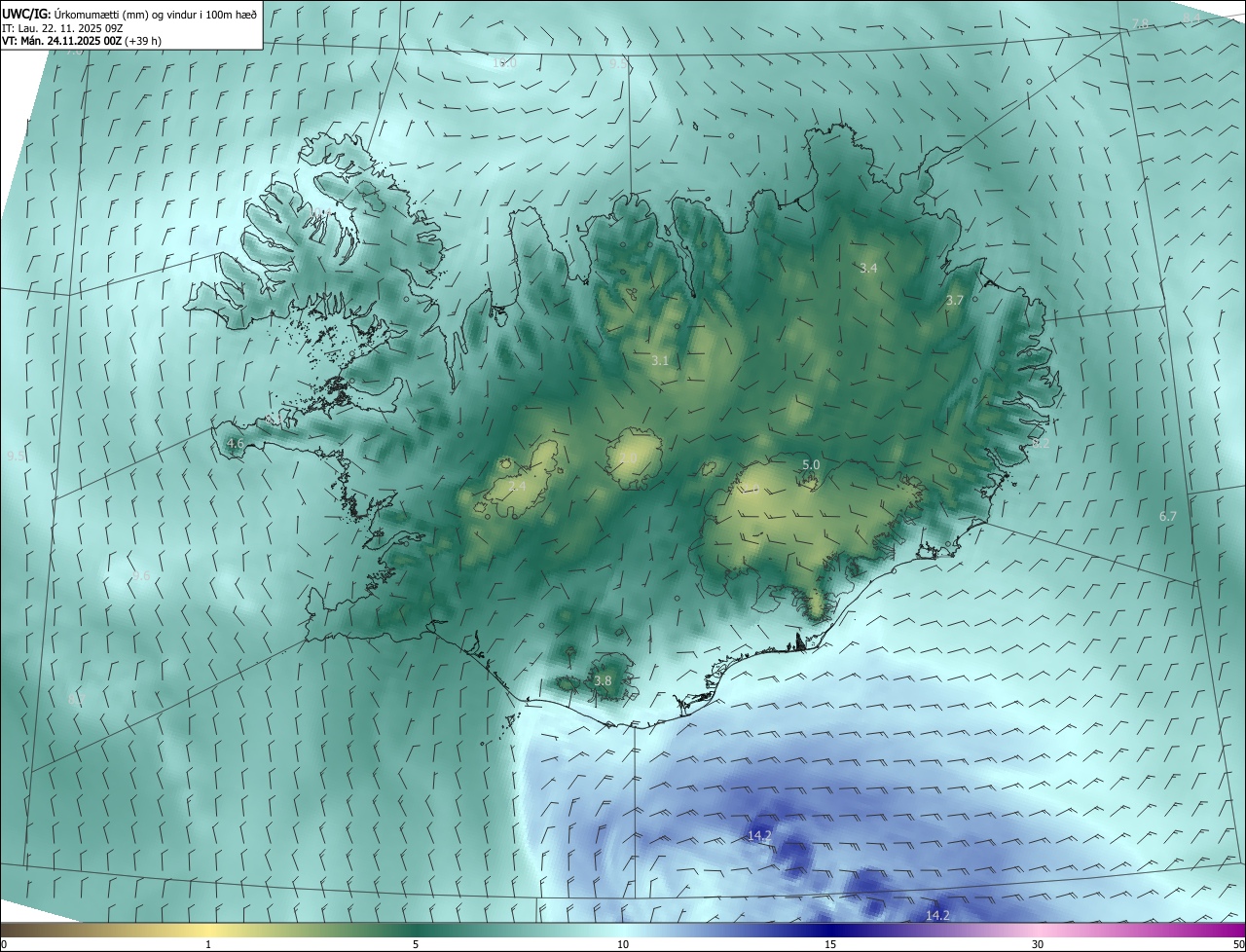1246x952 pixels.
Task: Click the '50' tick on the colour scale
Action: pos(1238,945)
